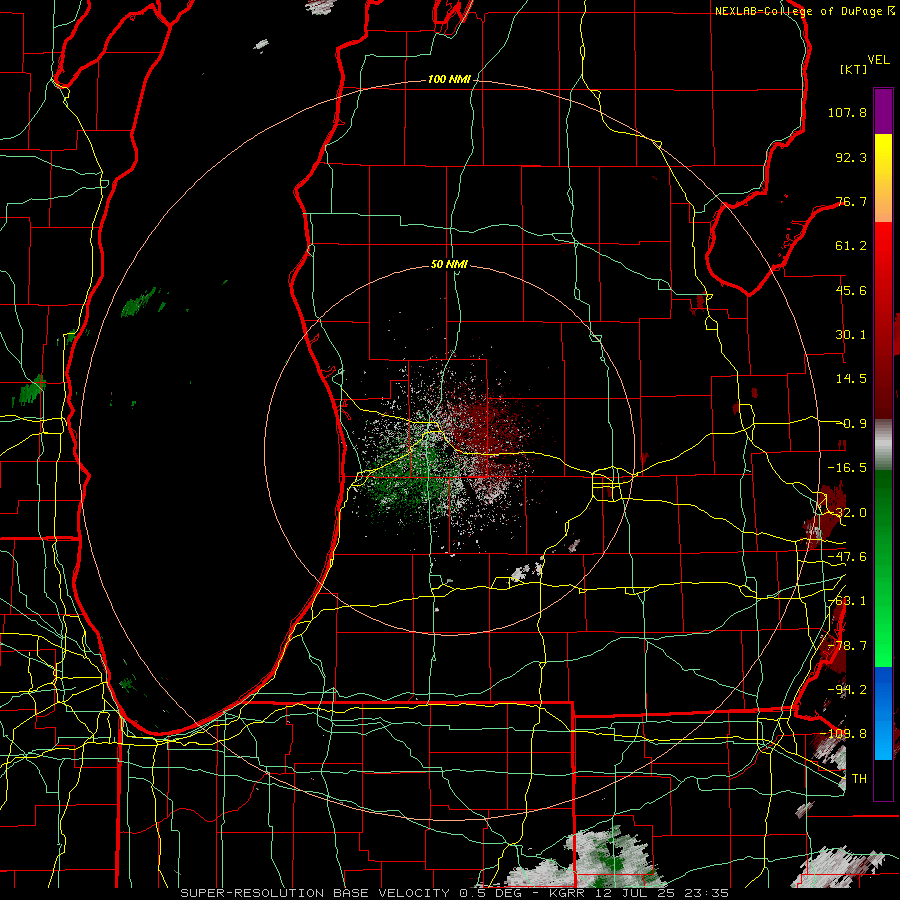Click the VEL legend title
Image resolution: width=900 pixels, height=900 pixels.
click(x=878, y=60)
